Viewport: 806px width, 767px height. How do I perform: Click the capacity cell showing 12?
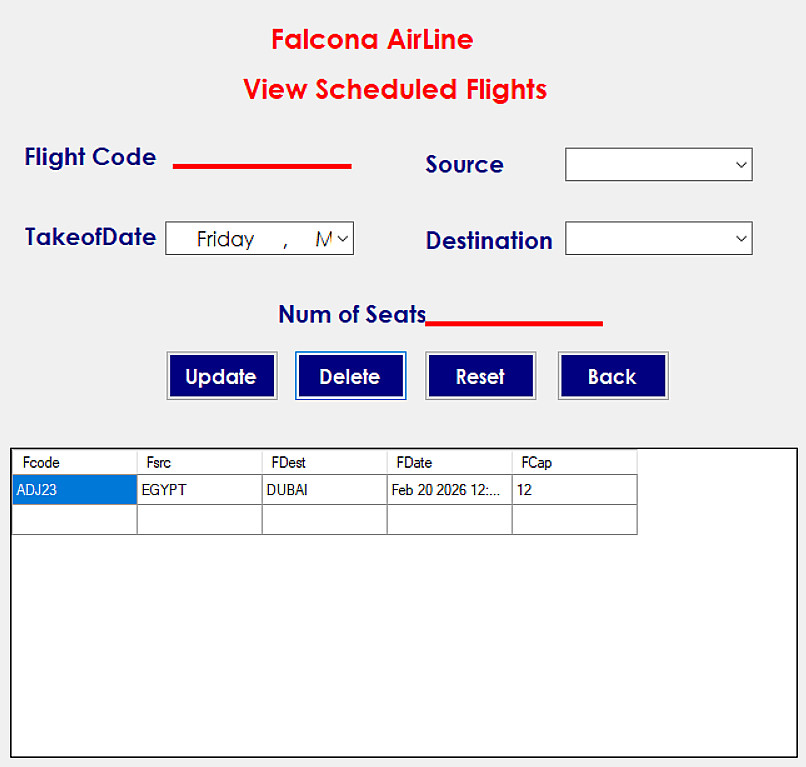pyautogui.click(x=574, y=490)
